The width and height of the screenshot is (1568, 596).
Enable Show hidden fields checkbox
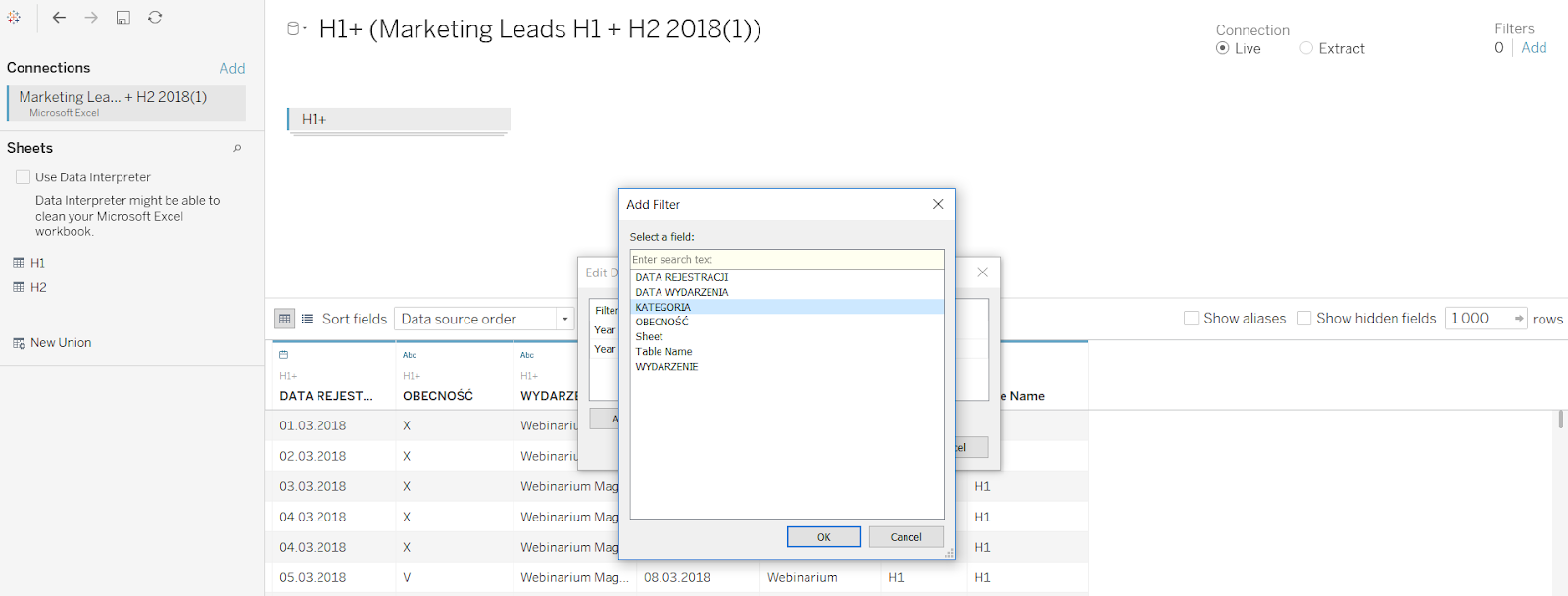(x=1303, y=319)
